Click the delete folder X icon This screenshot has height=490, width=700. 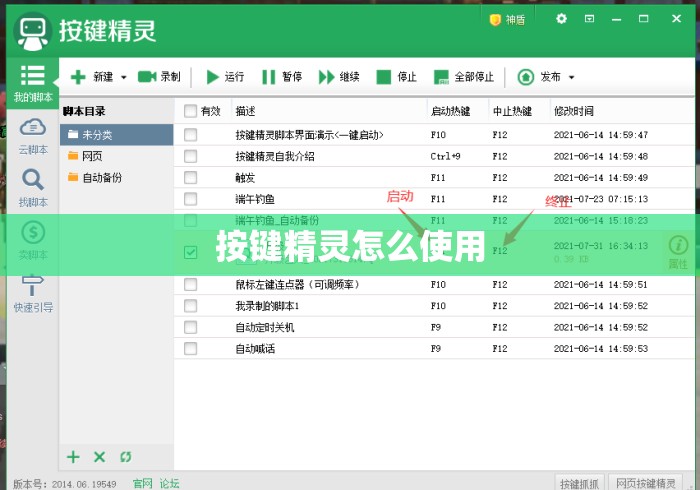100,457
